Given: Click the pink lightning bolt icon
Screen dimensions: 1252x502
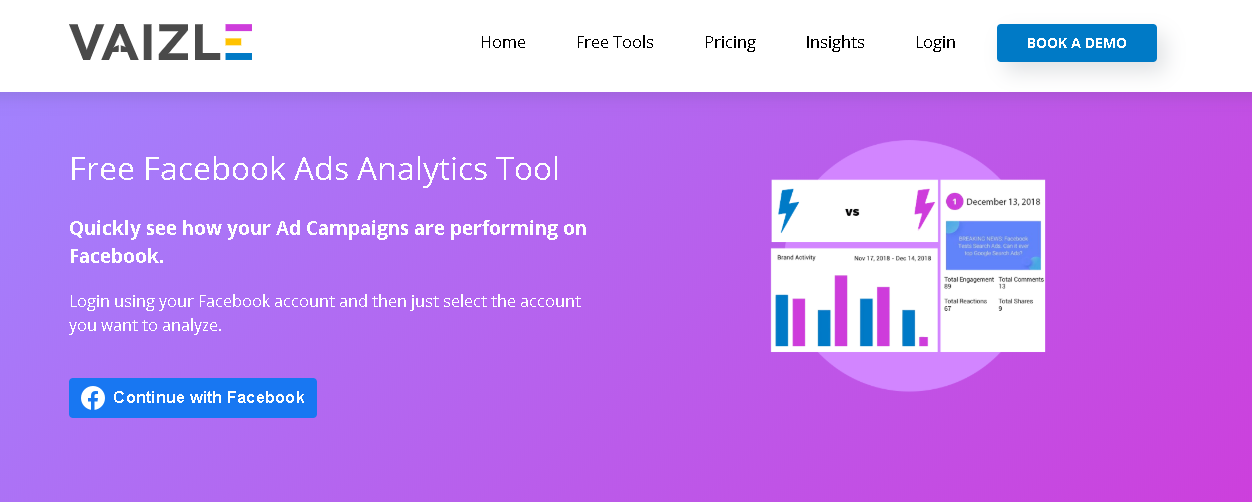Looking at the screenshot, I should pyautogui.click(x=924, y=210).
